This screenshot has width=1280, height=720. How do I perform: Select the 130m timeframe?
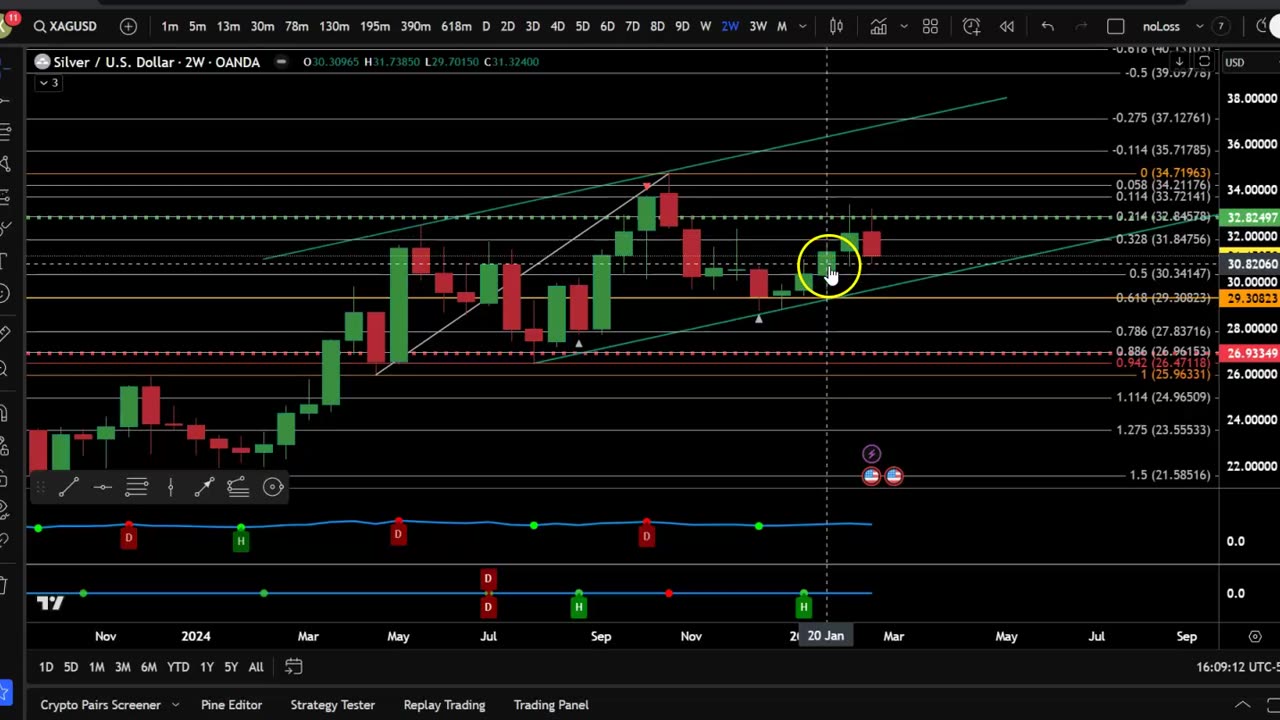tap(334, 26)
